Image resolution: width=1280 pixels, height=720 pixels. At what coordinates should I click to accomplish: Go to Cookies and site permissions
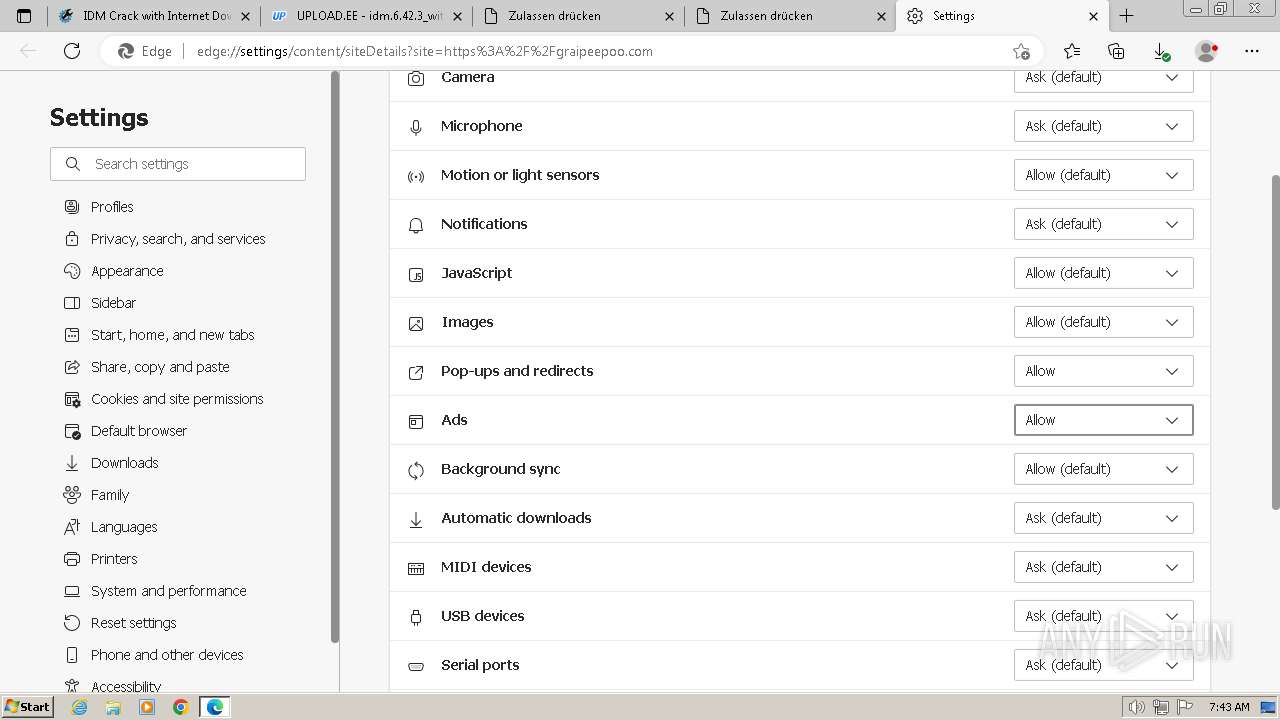click(178, 399)
